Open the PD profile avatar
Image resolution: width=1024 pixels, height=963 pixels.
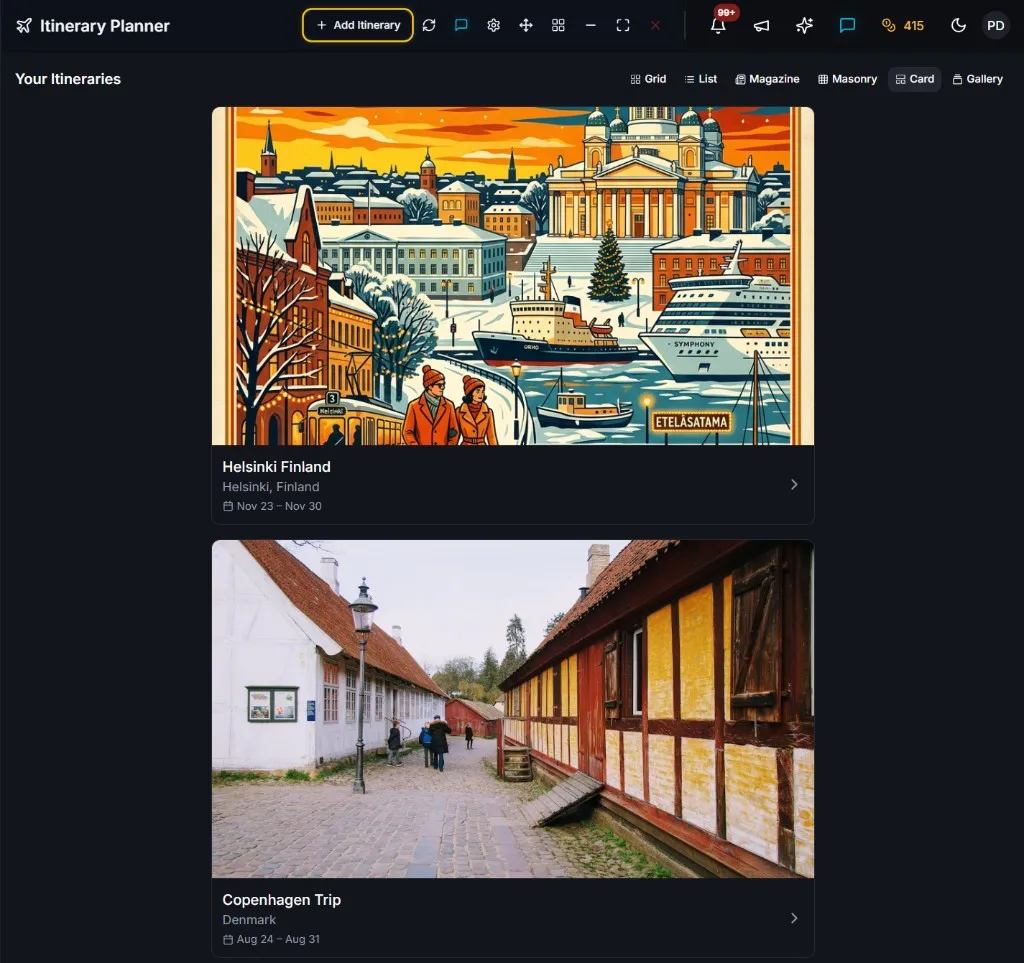click(x=995, y=25)
